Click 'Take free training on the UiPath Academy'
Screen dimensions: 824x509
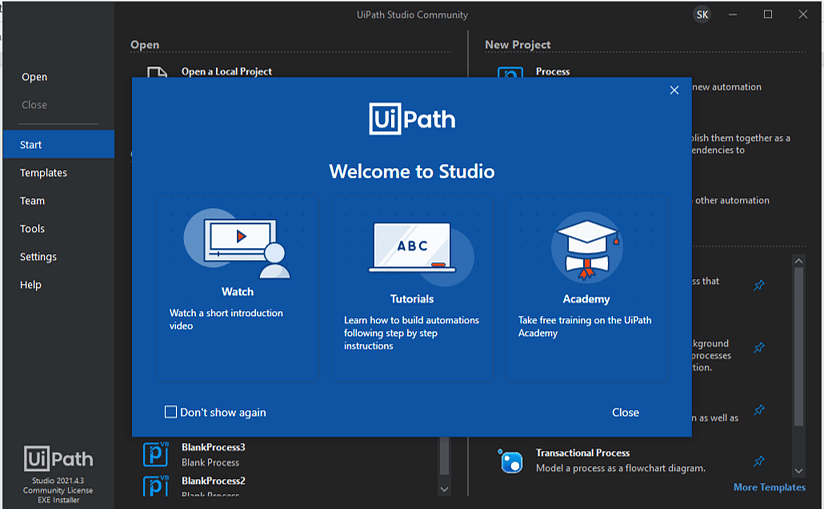point(584,326)
